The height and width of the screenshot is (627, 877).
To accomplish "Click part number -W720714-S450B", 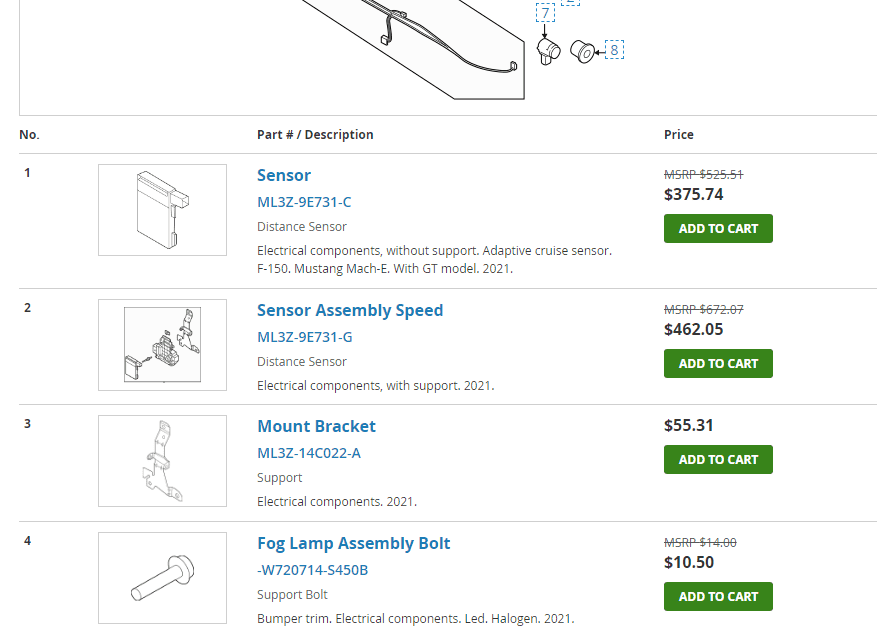I will [313, 570].
